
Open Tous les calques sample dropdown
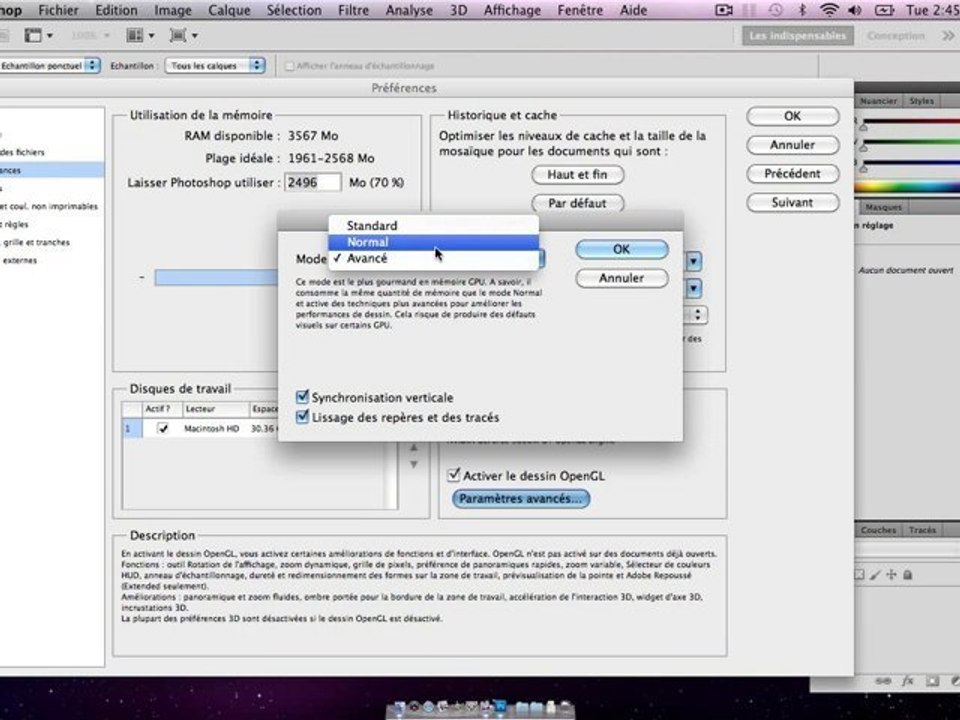(x=215, y=66)
